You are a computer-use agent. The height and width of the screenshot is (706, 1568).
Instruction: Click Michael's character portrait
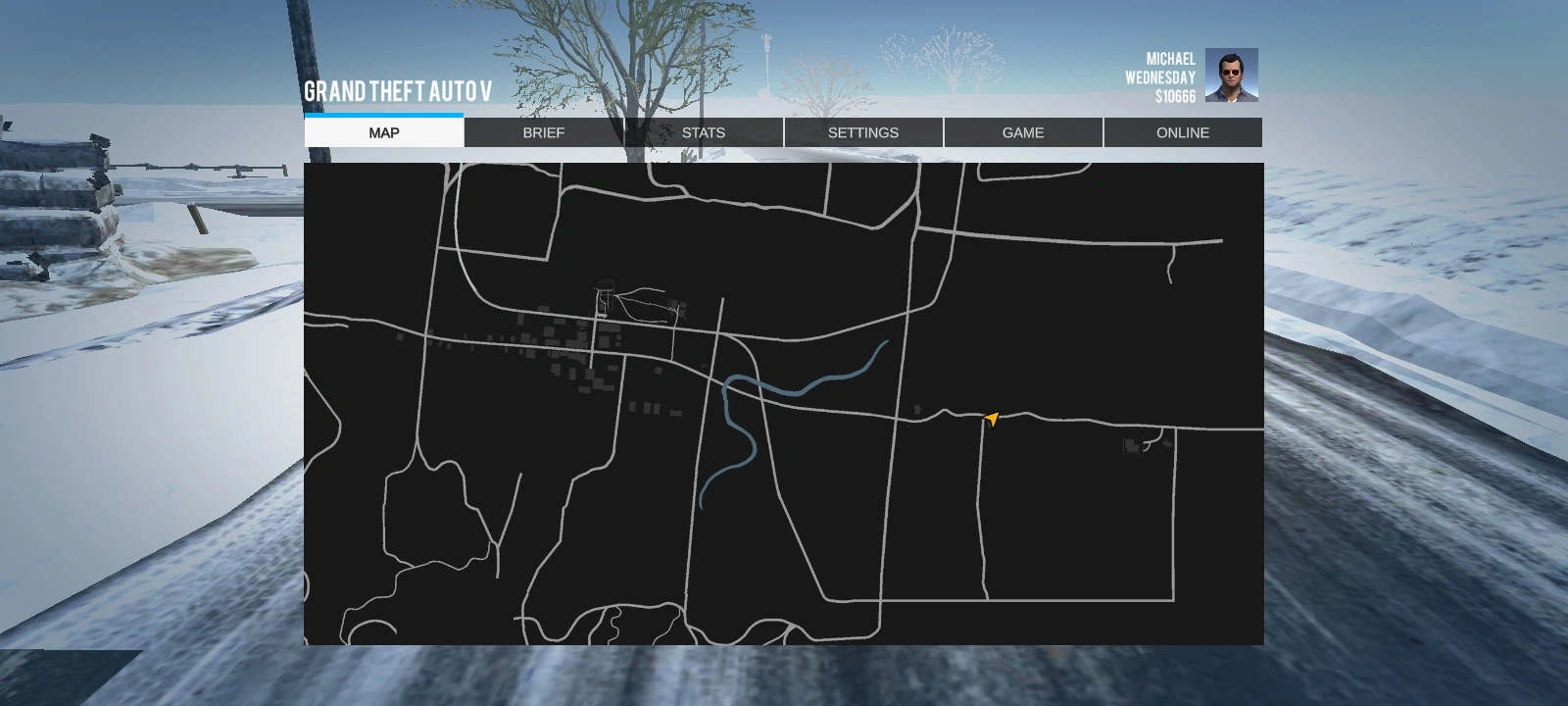1231,75
